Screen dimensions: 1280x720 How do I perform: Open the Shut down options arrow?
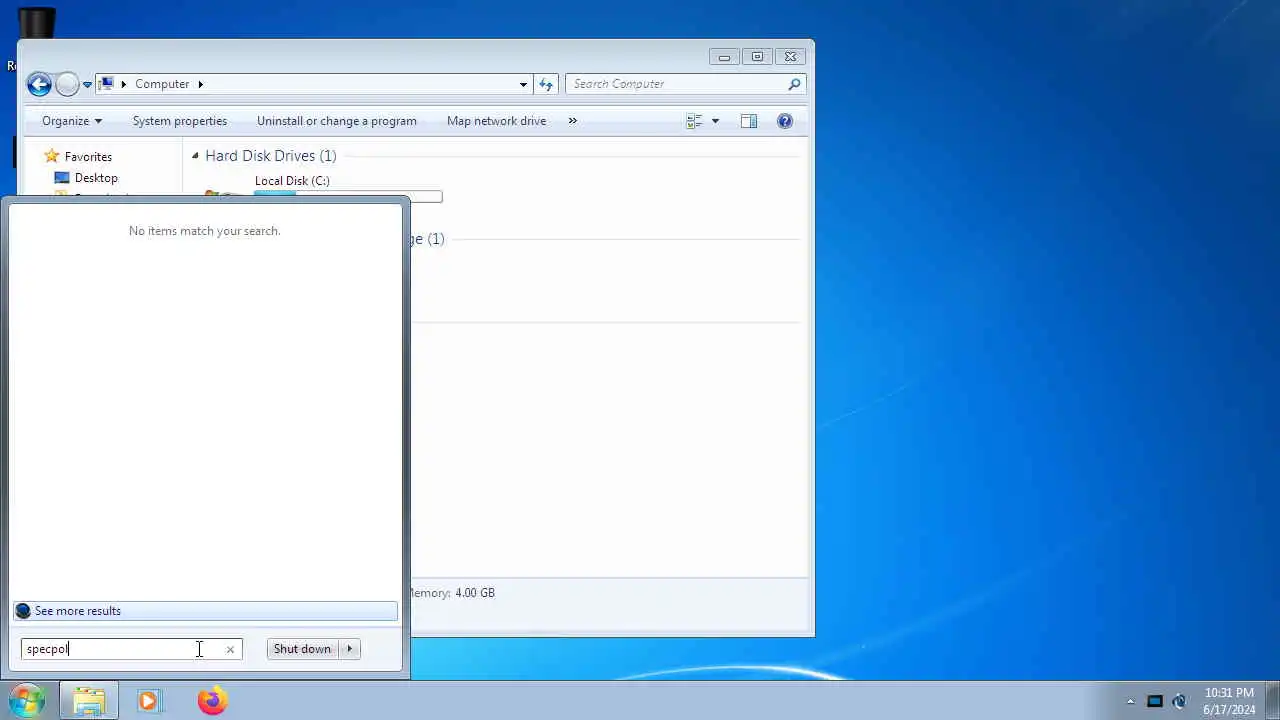350,649
